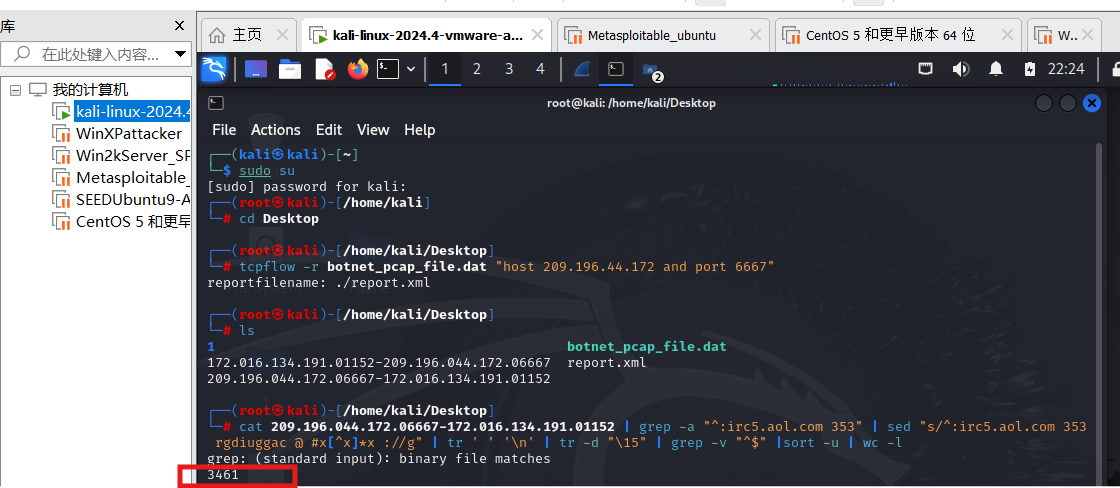Select WinXPattacker VM in library
1120x488 pixels.
[x=129, y=134]
